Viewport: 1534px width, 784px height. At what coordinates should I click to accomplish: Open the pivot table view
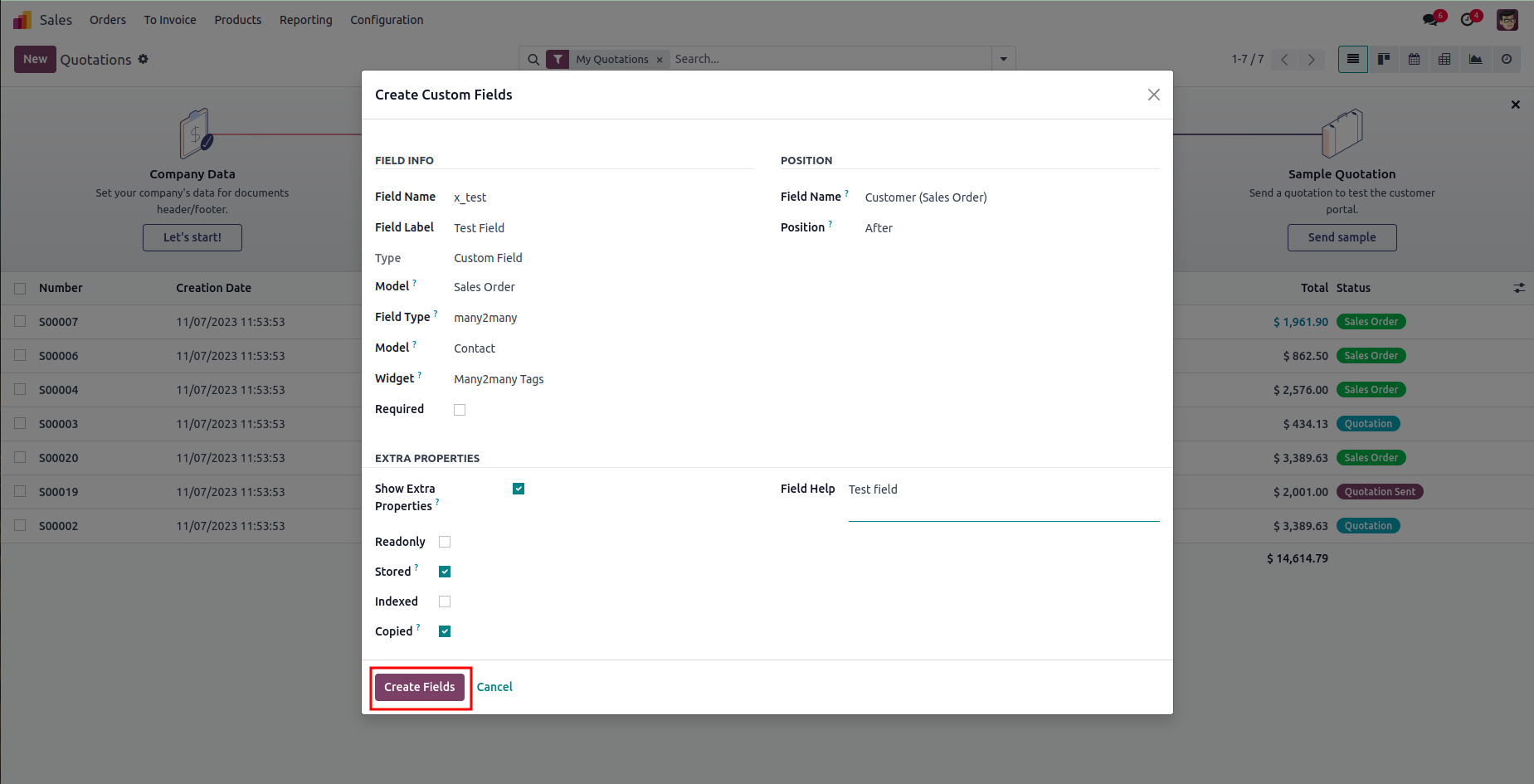point(1445,59)
